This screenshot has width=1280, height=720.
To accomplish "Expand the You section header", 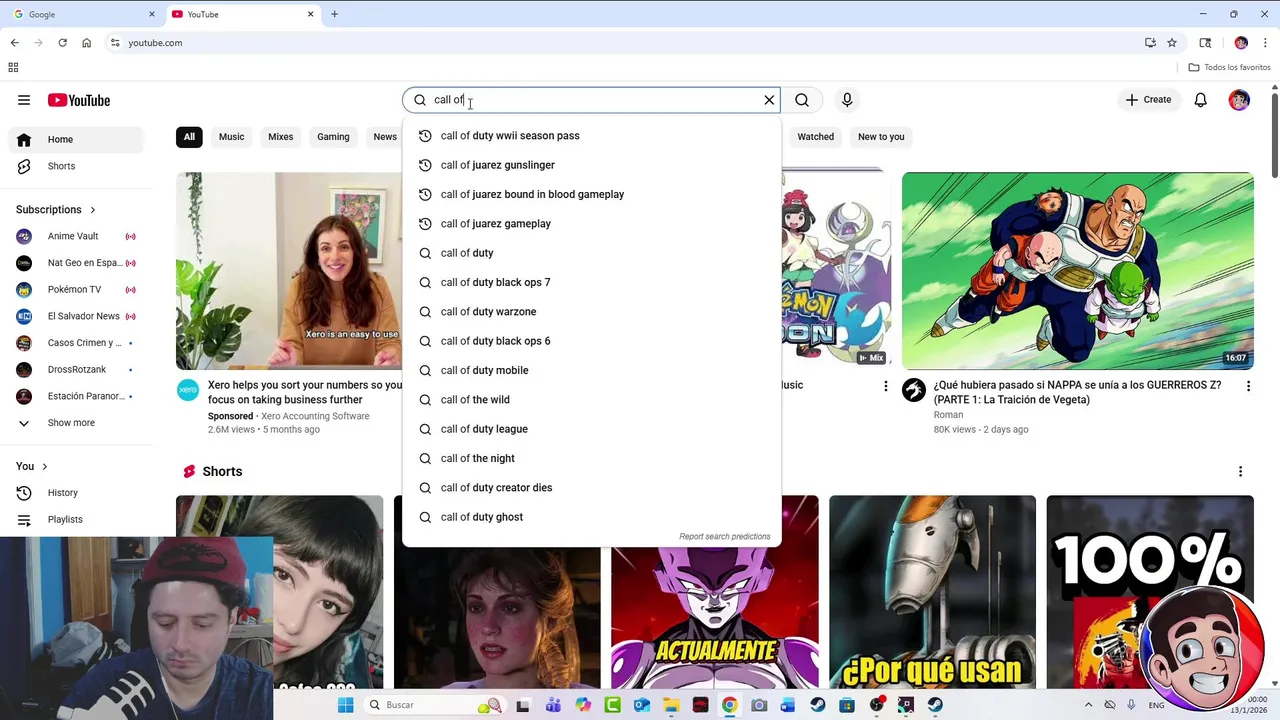I will [32, 466].
